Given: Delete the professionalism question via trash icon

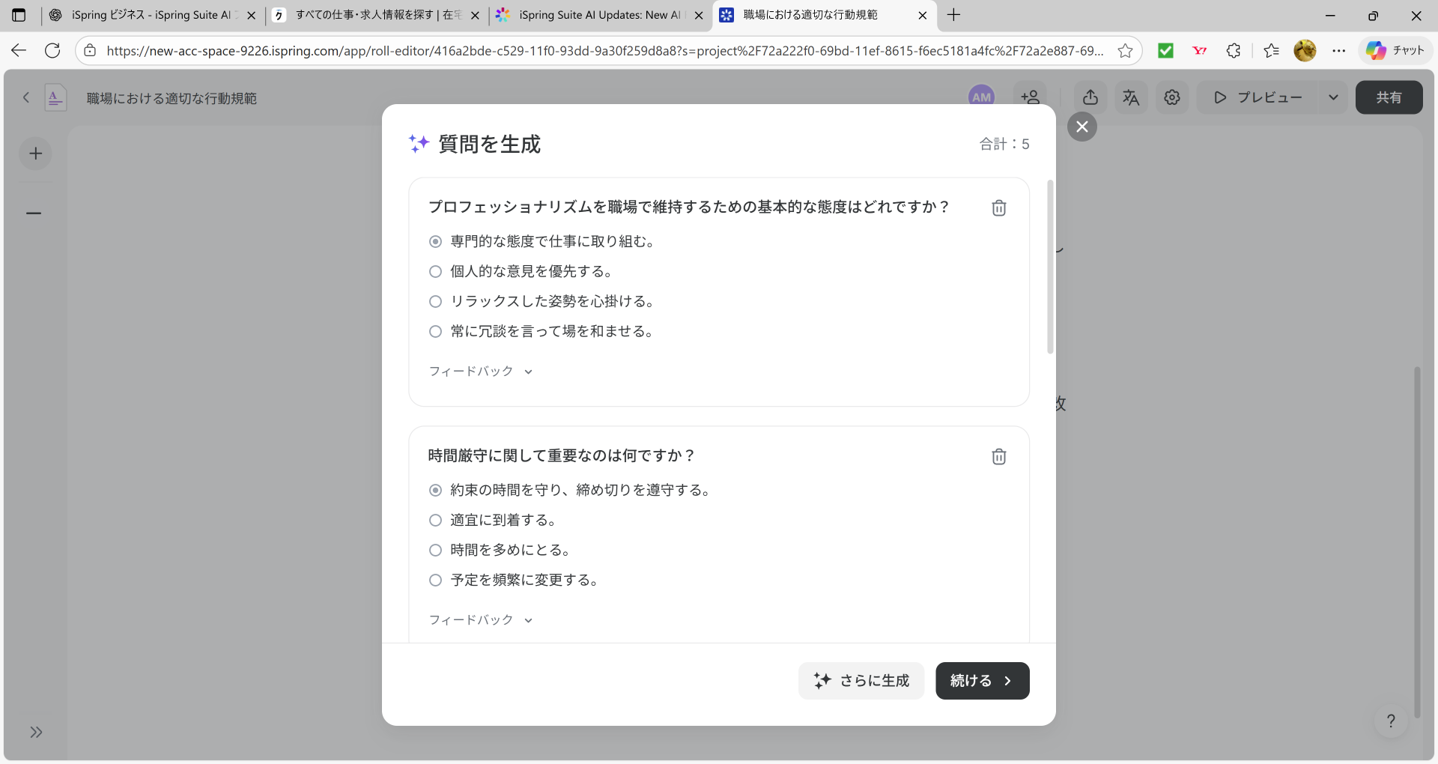Looking at the screenshot, I should [x=997, y=207].
